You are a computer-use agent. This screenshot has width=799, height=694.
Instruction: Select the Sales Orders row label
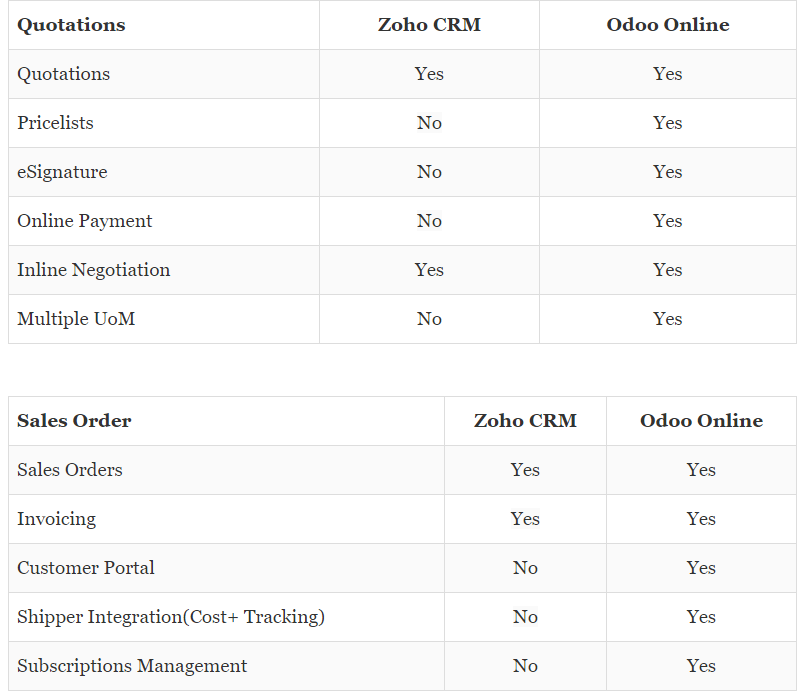pos(70,470)
